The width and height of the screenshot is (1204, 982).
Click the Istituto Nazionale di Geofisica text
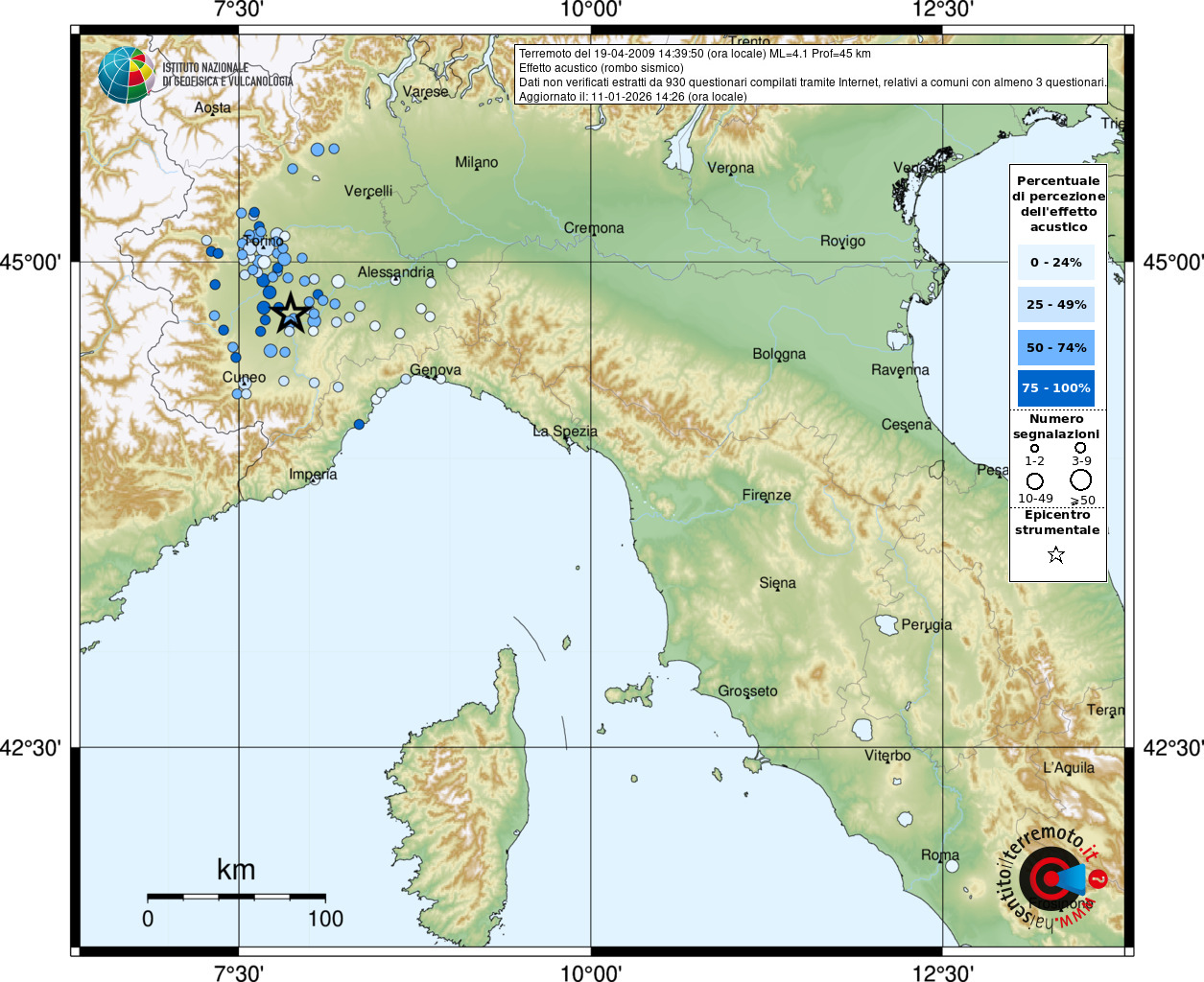click(x=227, y=75)
